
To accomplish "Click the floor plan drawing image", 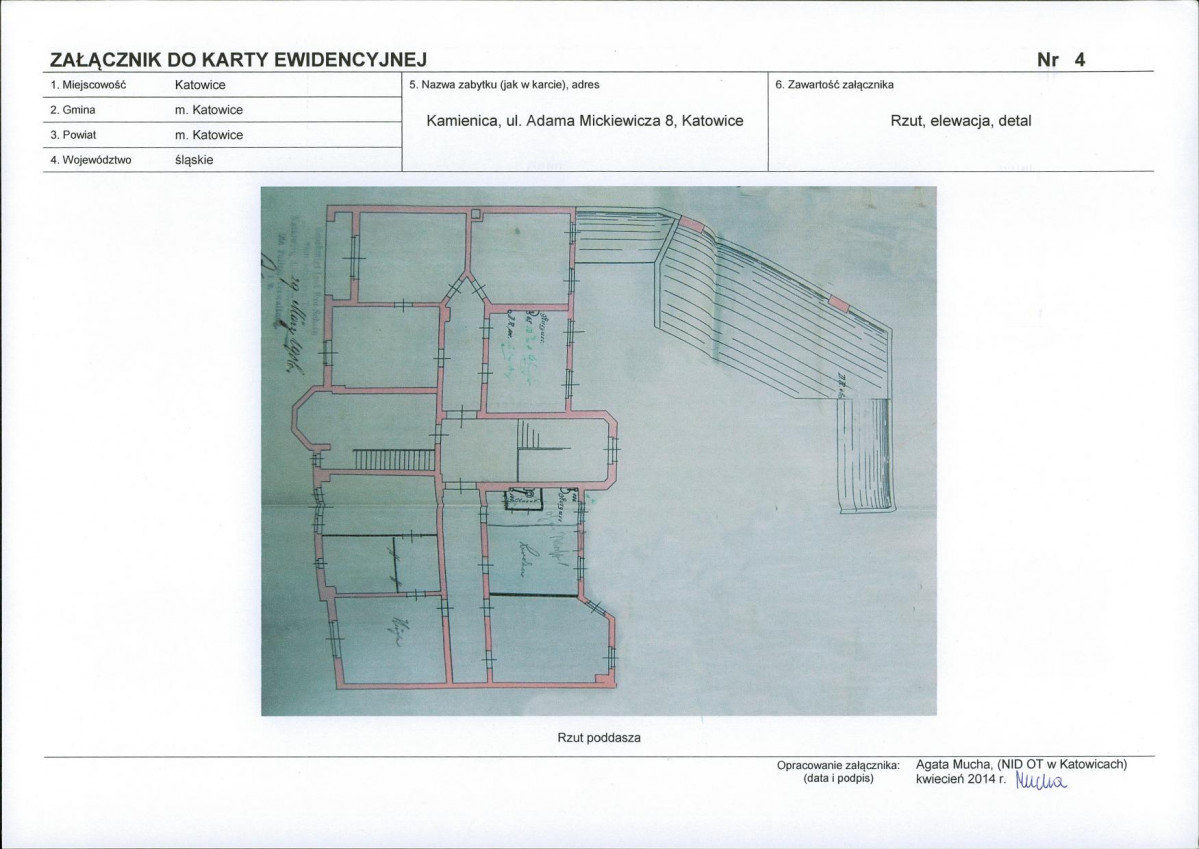I will click(x=599, y=451).
